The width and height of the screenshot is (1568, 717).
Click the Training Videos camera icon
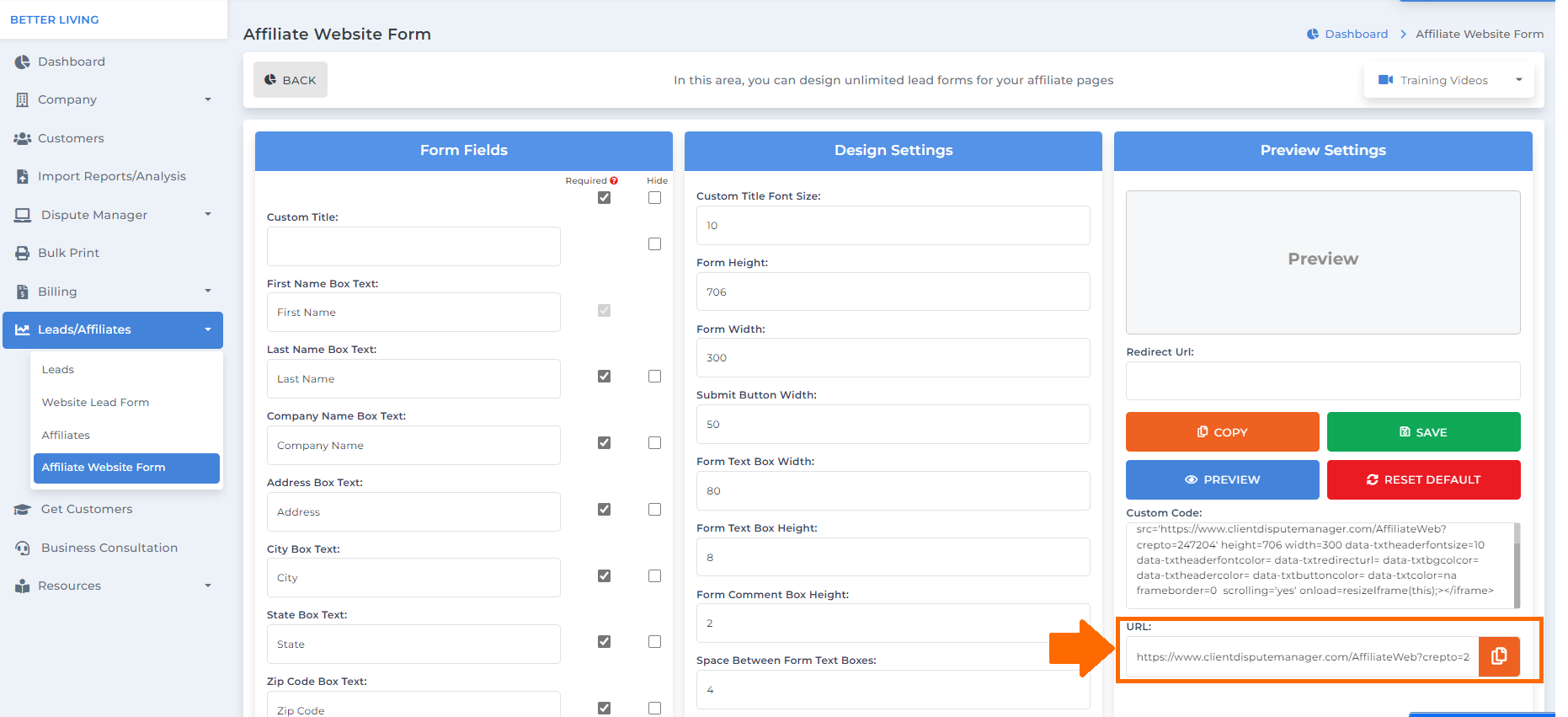[x=1385, y=80]
